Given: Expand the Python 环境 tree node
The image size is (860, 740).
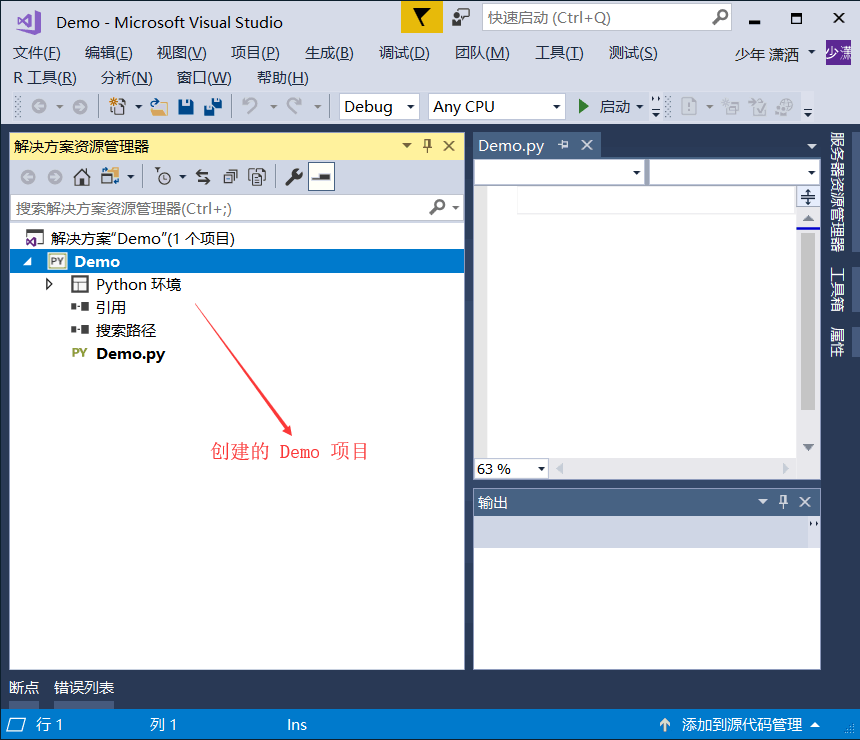Looking at the screenshot, I should click(x=47, y=284).
